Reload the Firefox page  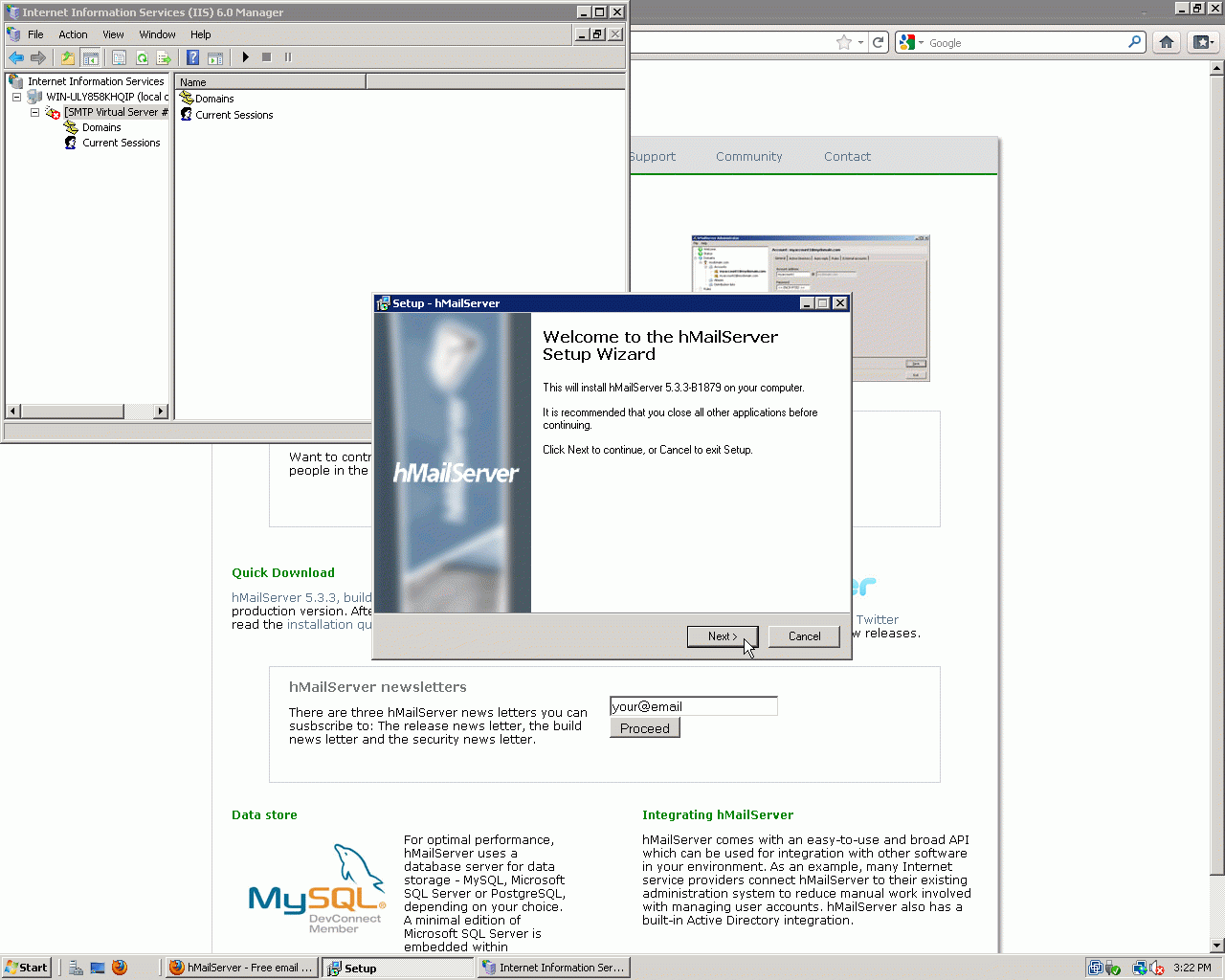(x=879, y=42)
